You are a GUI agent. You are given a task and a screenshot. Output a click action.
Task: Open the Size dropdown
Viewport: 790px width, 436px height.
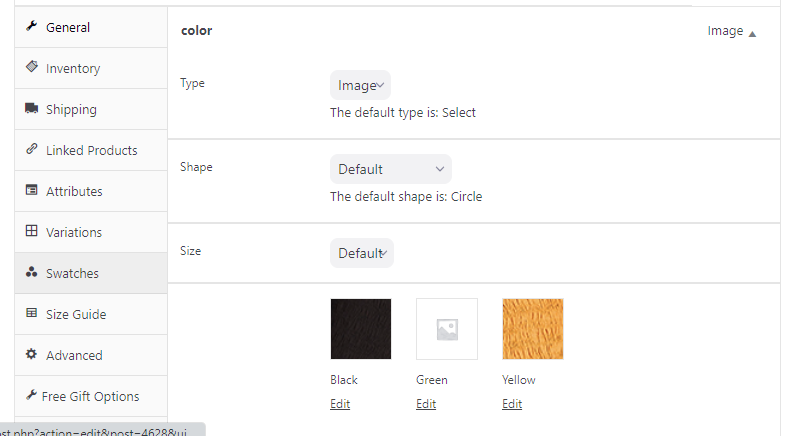coord(361,253)
